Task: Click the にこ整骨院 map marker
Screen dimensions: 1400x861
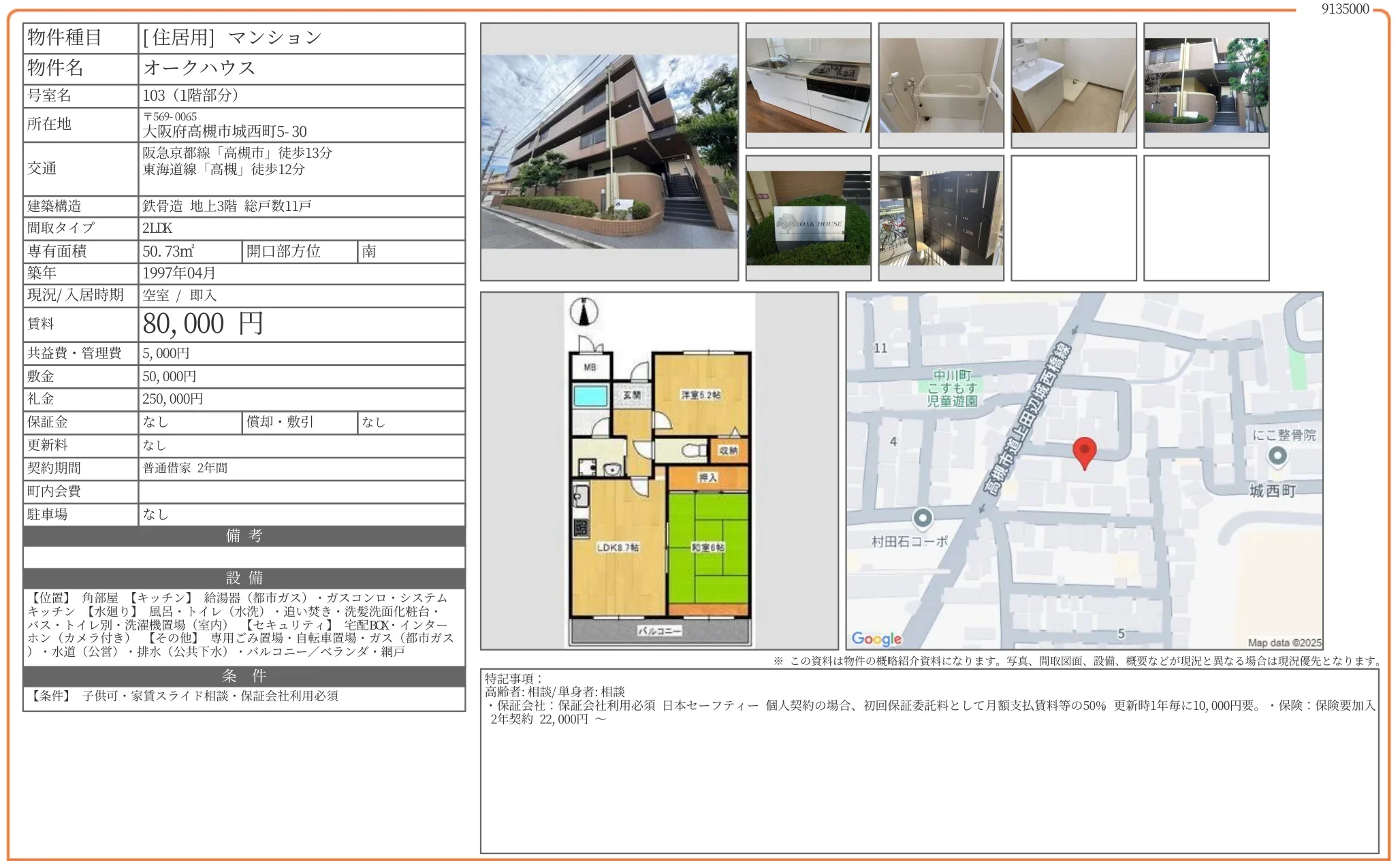Action: pos(1277,456)
